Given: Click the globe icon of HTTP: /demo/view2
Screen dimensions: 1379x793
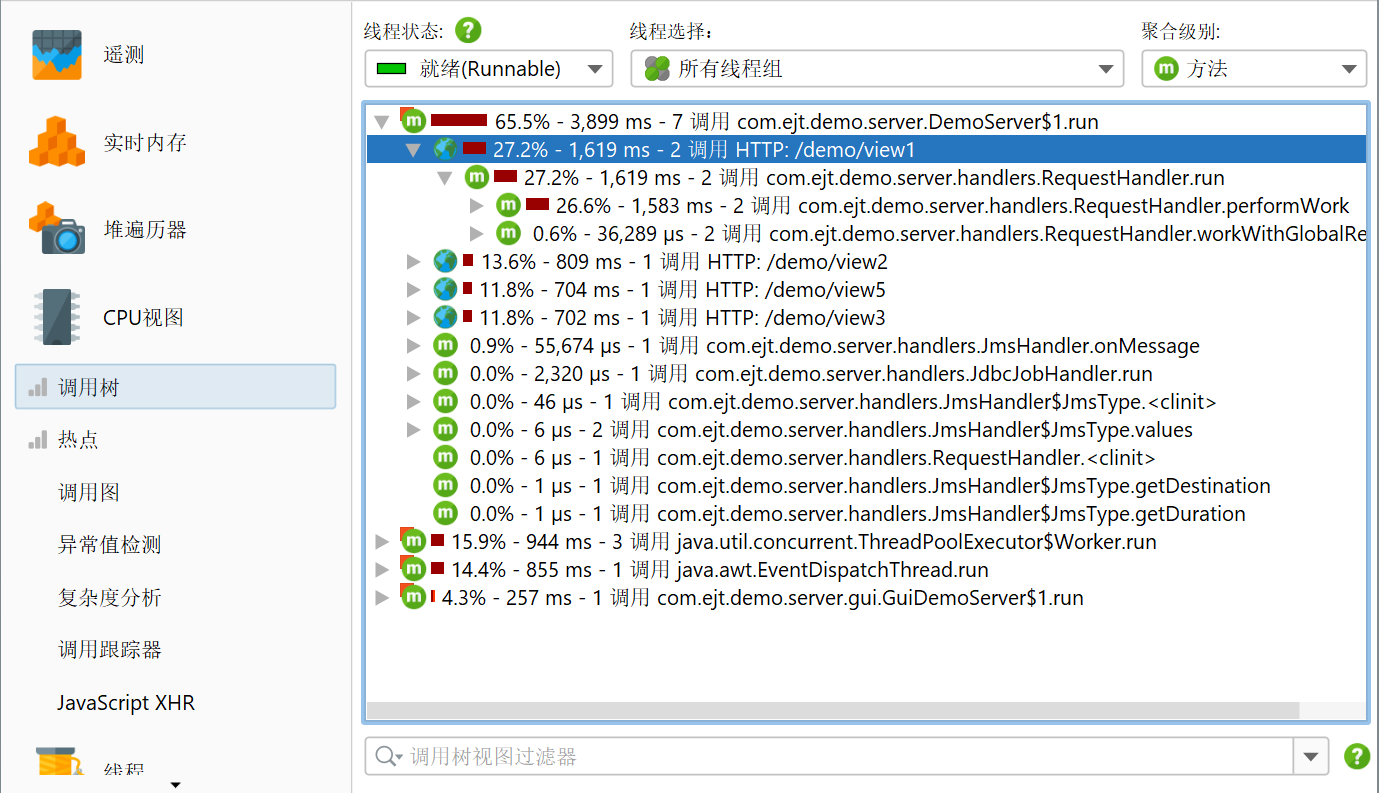Looking at the screenshot, I should 445,262.
